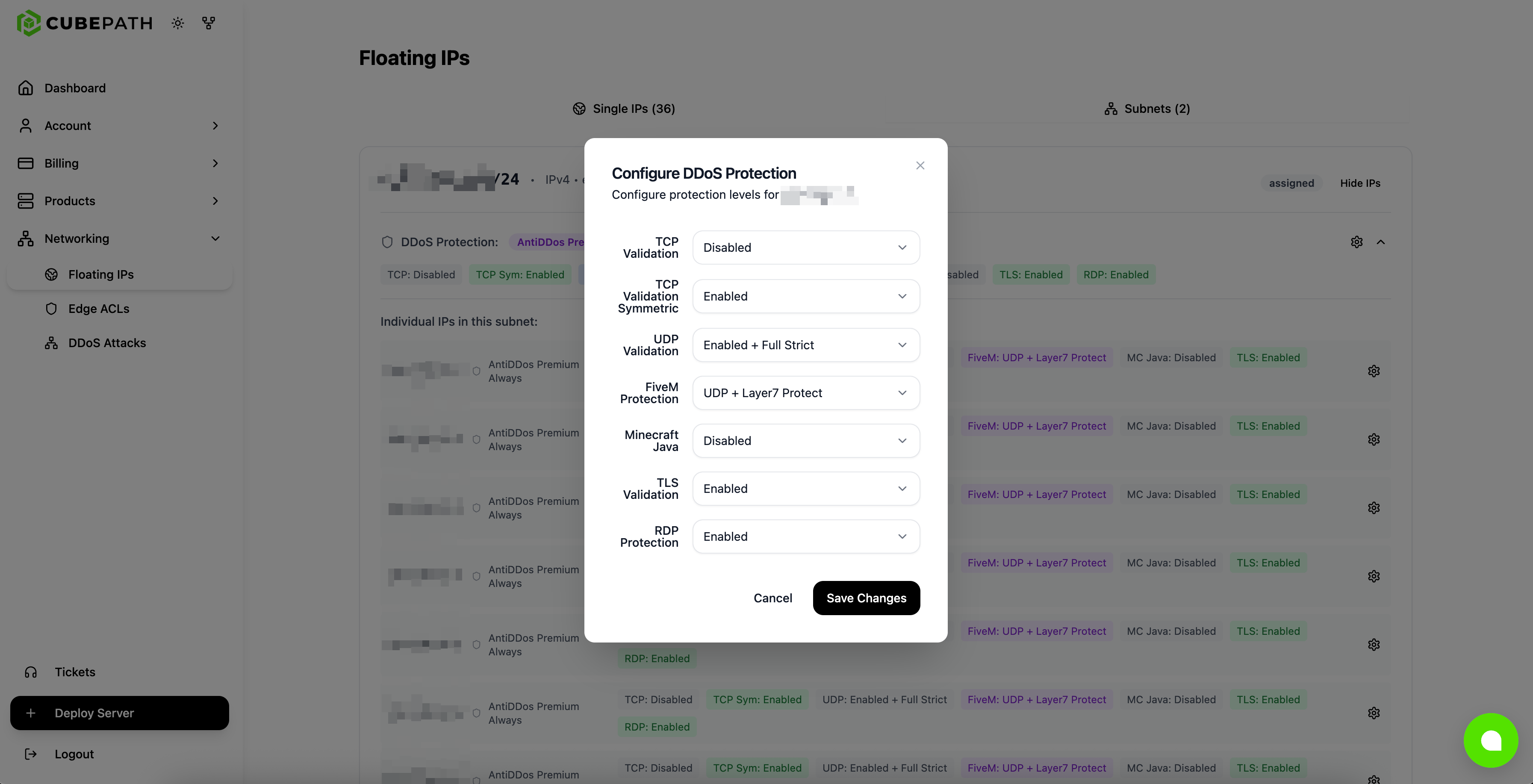This screenshot has height=784, width=1533.
Task: Click Save Changes
Action: [x=866, y=598]
